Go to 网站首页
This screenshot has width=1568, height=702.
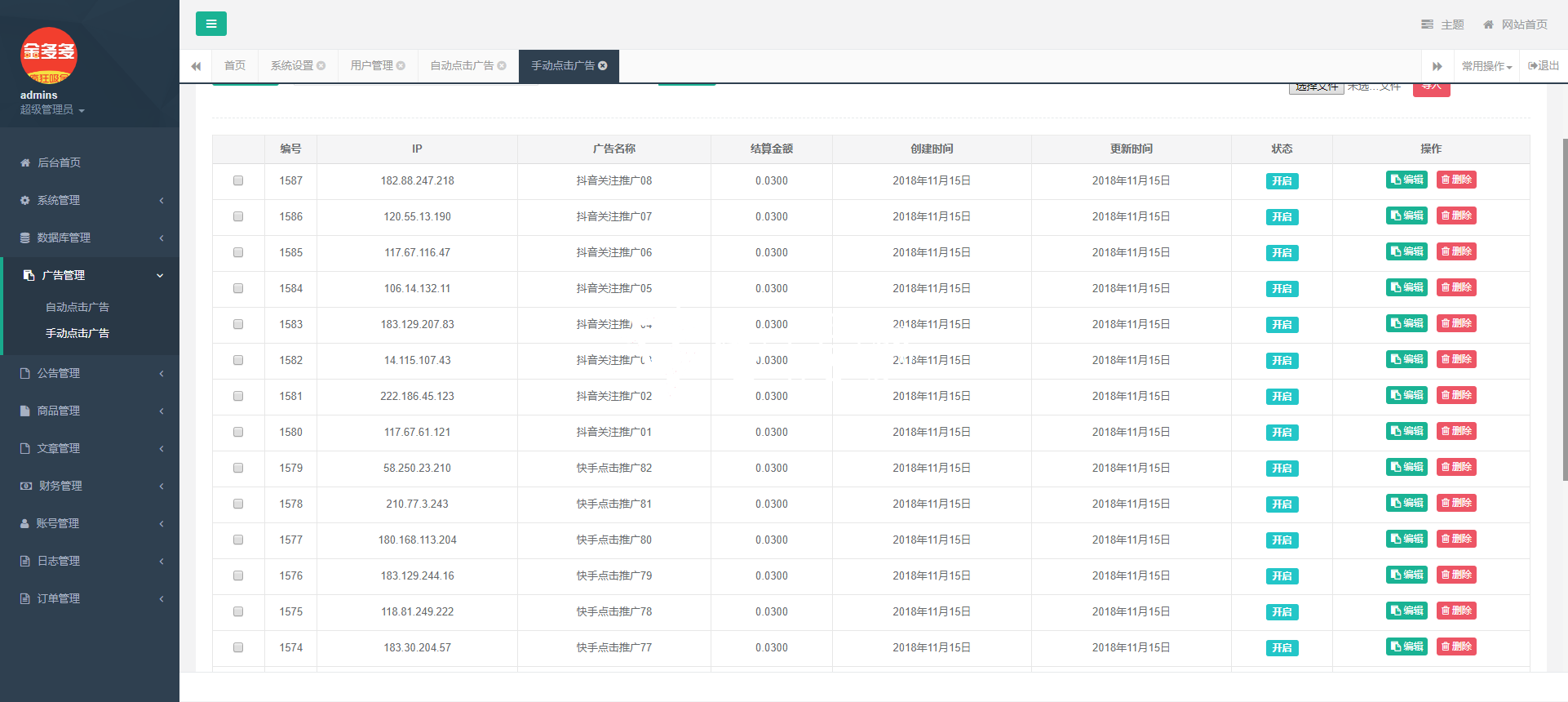pyautogui.click(x=1515, y=24)
